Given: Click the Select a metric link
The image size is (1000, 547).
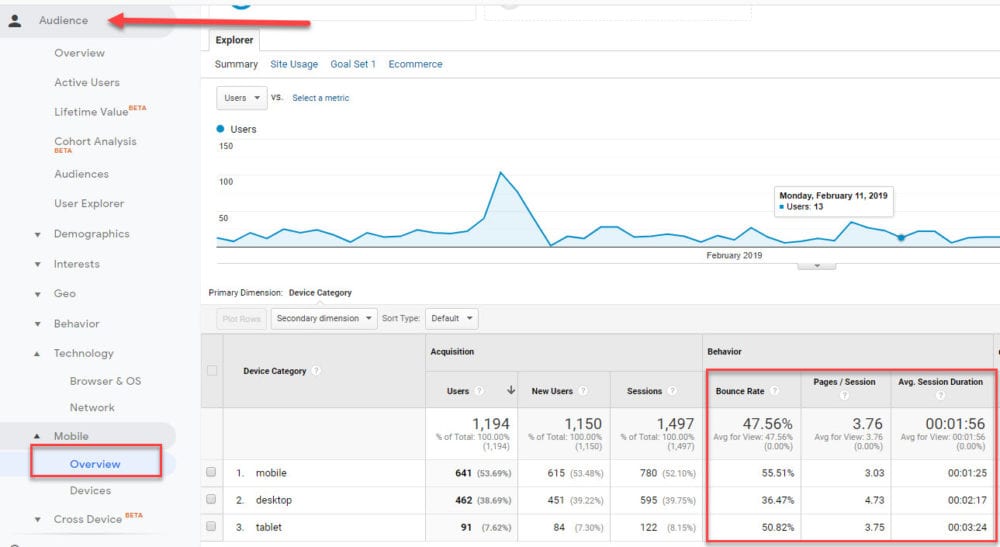Looking at the screenshot, I should point(320,98).
